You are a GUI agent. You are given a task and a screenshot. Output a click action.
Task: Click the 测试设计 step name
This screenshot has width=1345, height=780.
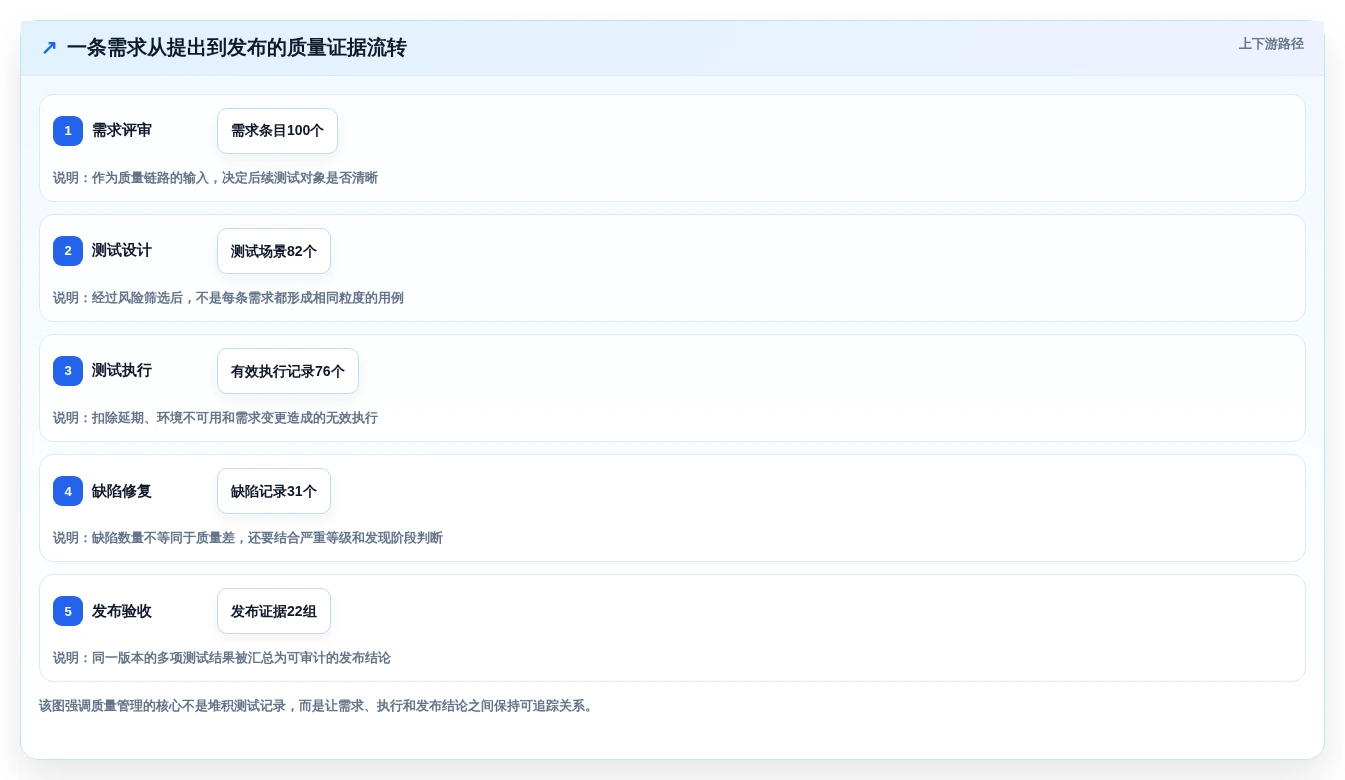122,251
